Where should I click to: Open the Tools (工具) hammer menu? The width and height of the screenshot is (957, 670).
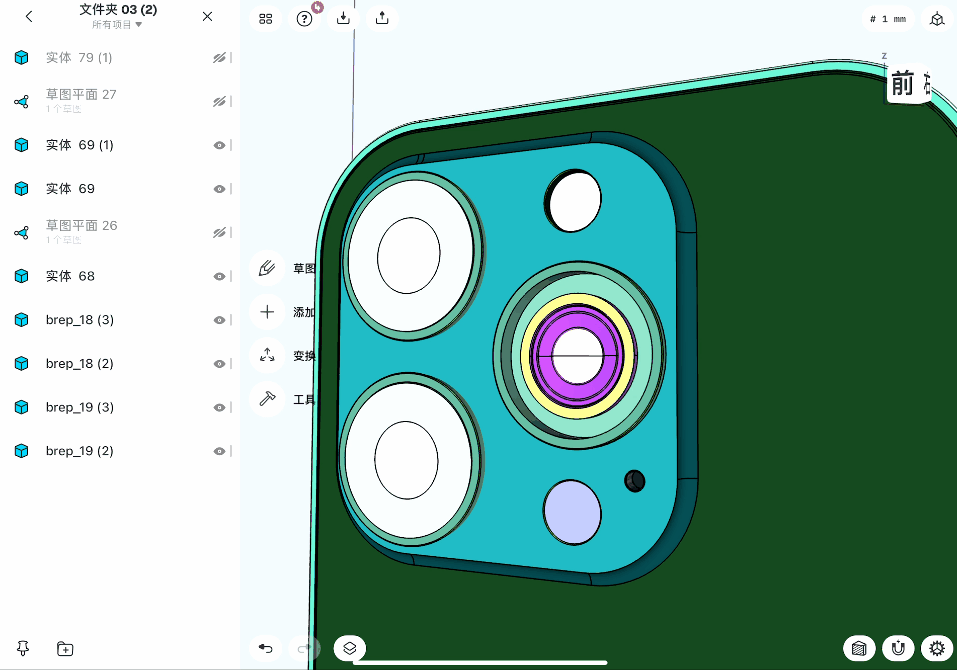(x=267, y=399)
